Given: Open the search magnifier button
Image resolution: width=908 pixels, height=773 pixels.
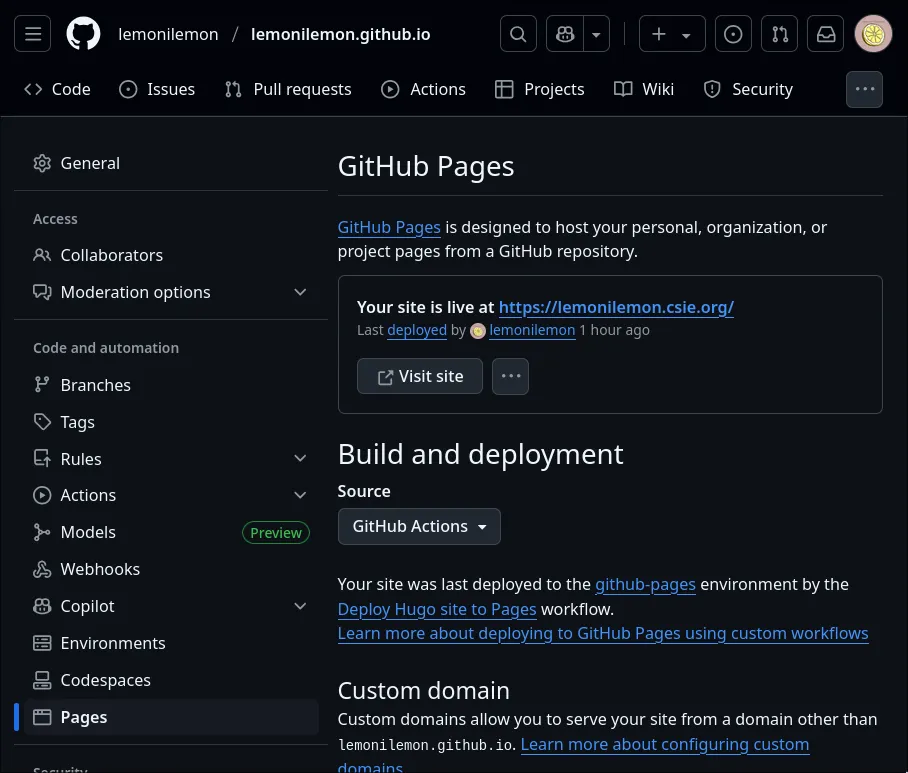Looking at the screenshot, I should point(518,34).
